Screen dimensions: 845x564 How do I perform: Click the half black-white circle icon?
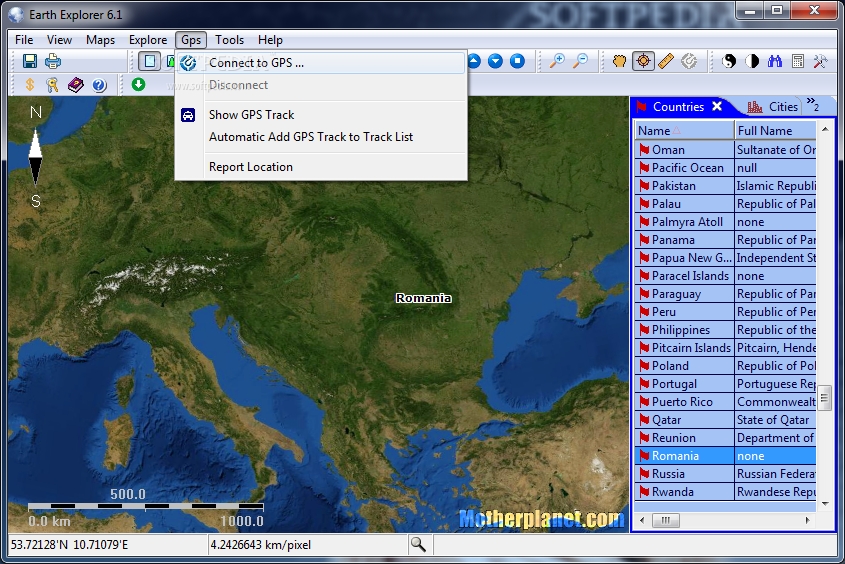click(752, 61)
